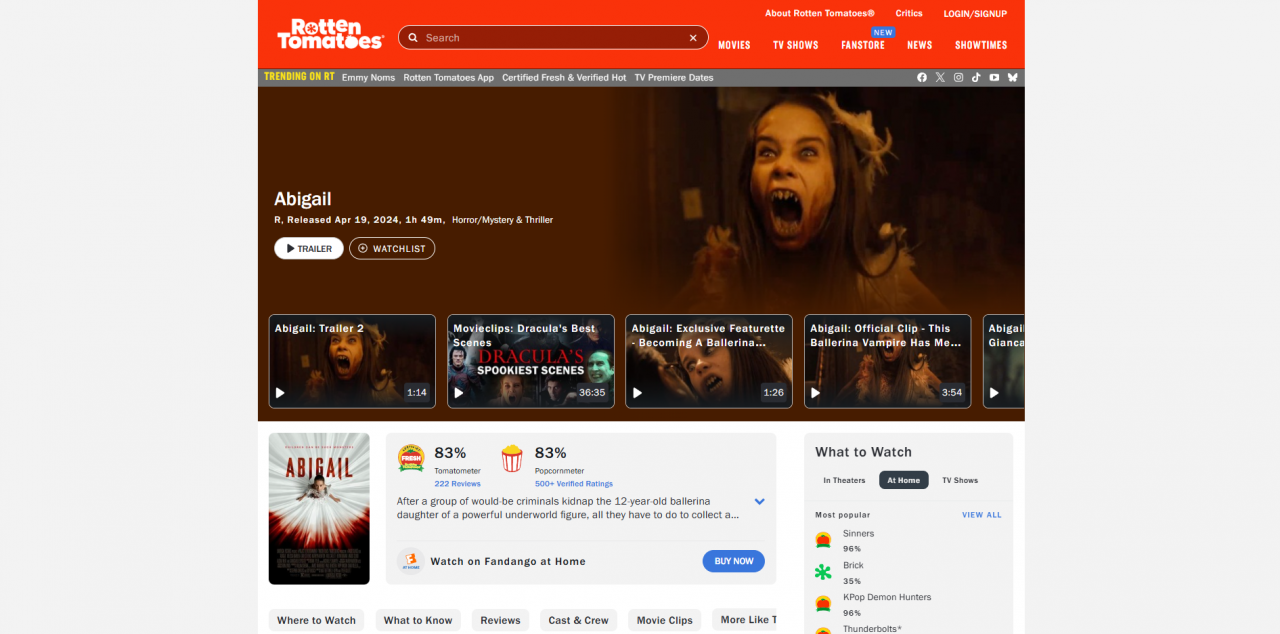Open the Emmy Noms trending link
The height and width of the screenshot is (634, 1280).
(368, 77)
